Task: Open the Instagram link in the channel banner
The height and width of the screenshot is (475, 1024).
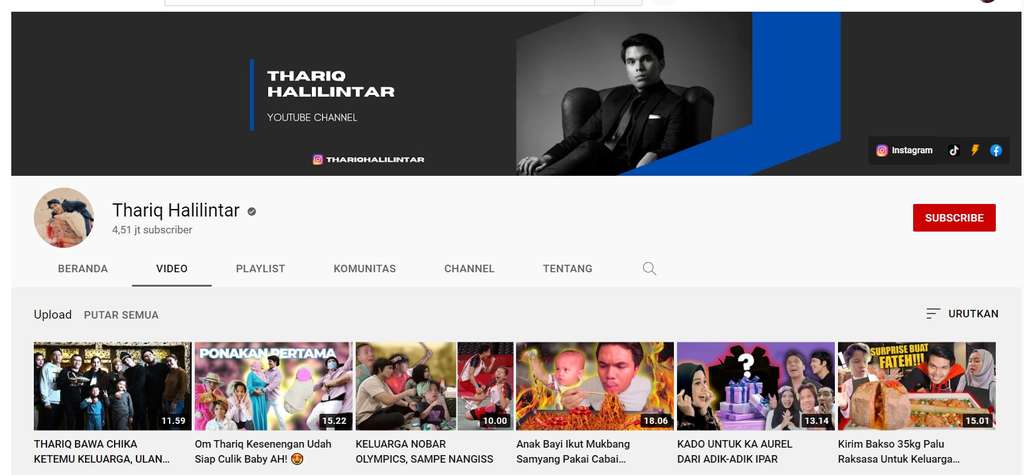Action: (x=904, y=150)
